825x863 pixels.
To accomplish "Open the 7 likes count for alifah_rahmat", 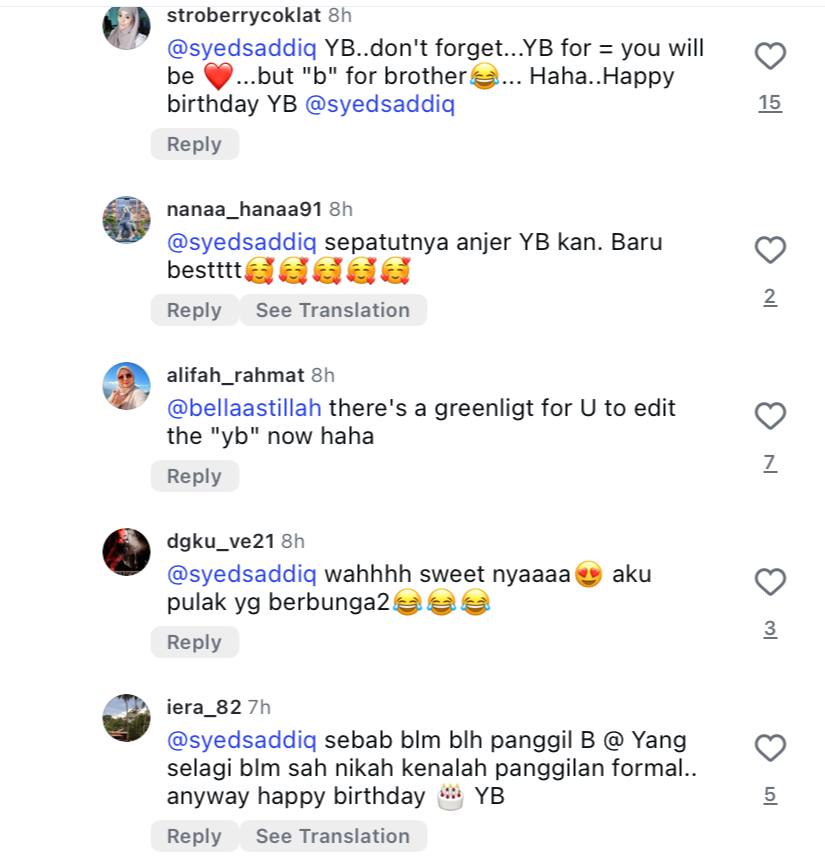I will pyautogui.click(x=769, y=463).
